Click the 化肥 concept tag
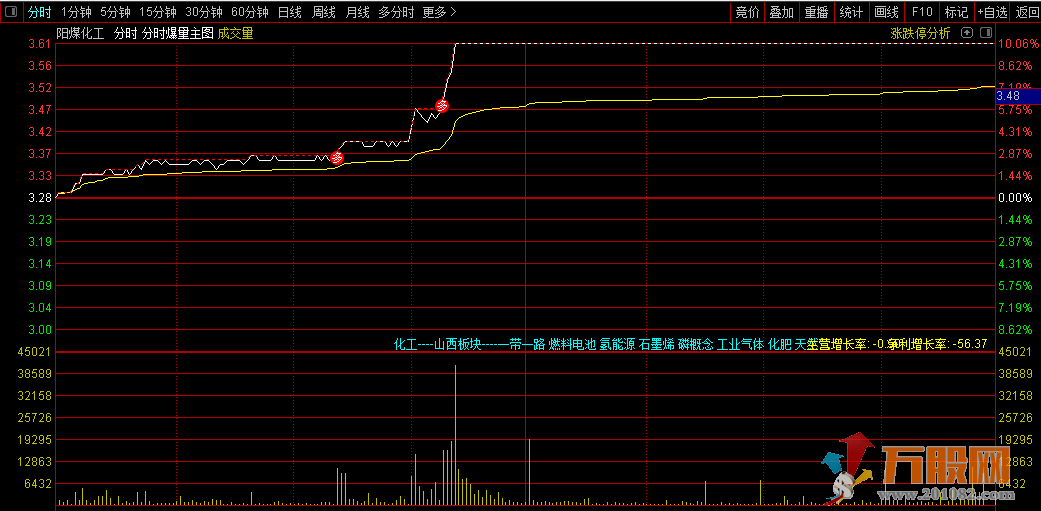The height and width of the screenshot is (511, 1041). click(780, 344)
